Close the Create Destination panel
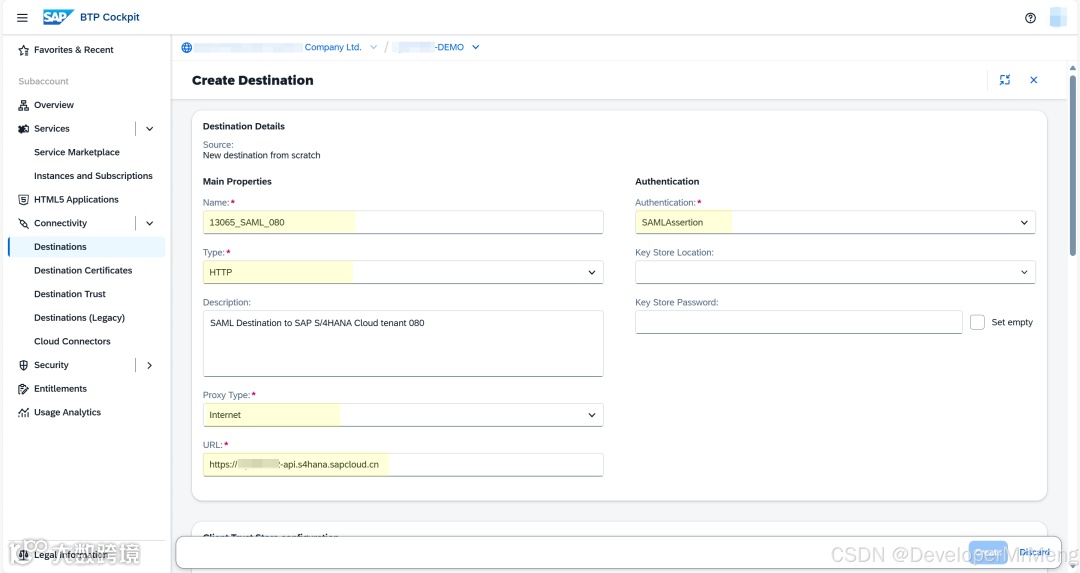 pos(1034,80)
